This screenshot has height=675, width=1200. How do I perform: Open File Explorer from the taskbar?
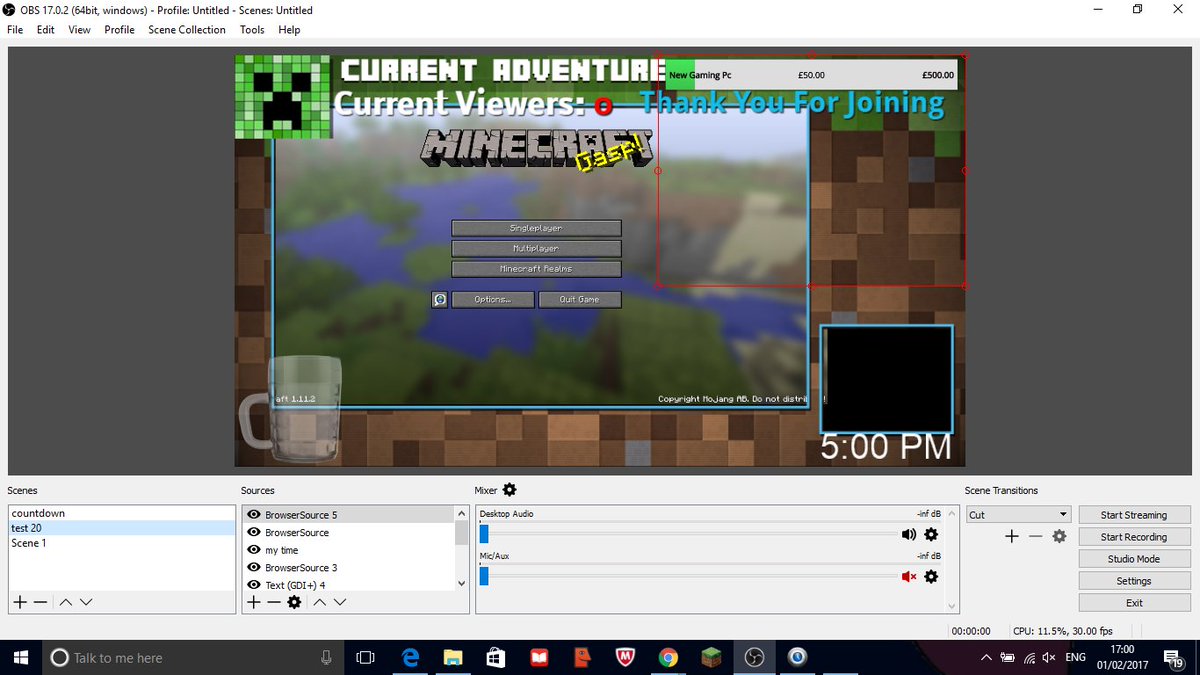pyautogui.click(x=453, y=657)
